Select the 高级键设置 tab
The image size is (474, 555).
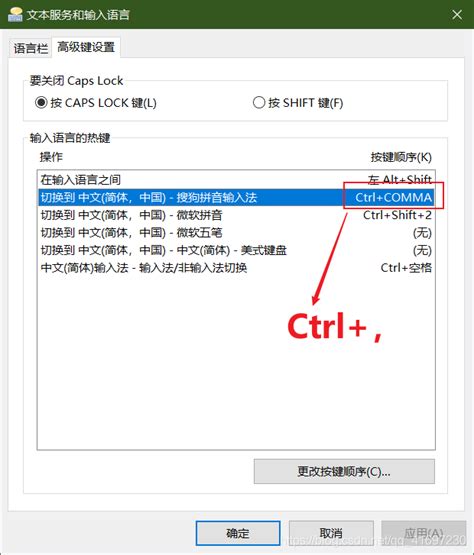coord(86,47)
